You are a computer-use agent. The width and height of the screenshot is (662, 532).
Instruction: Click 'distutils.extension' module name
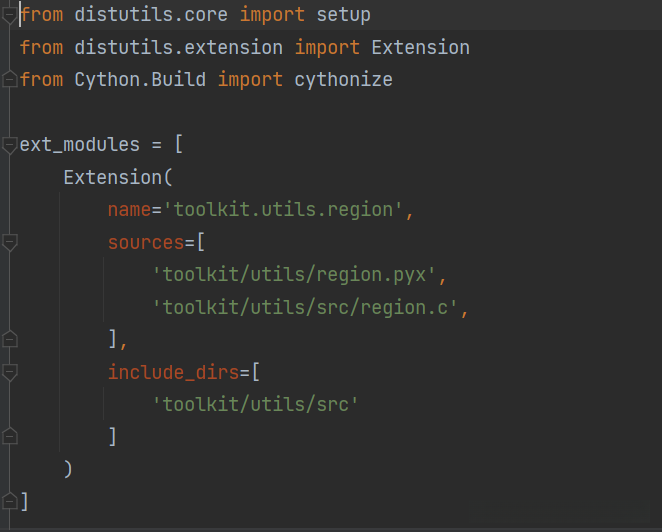coord(178,47)
